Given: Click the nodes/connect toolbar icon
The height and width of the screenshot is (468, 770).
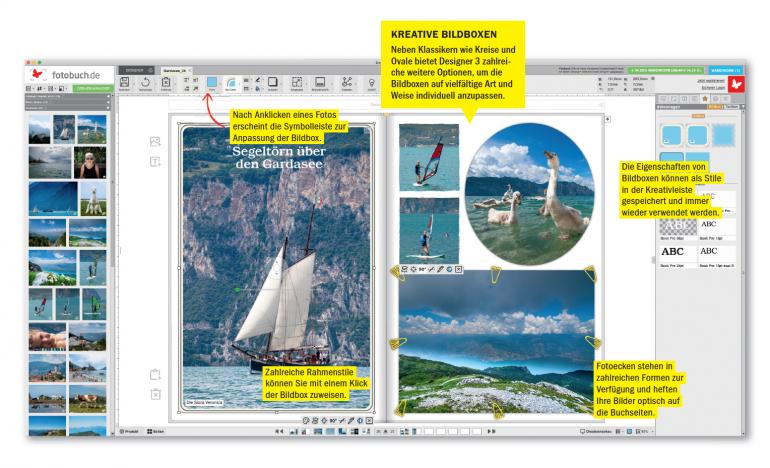Looking at the screenshot, I should coord(347,82).
